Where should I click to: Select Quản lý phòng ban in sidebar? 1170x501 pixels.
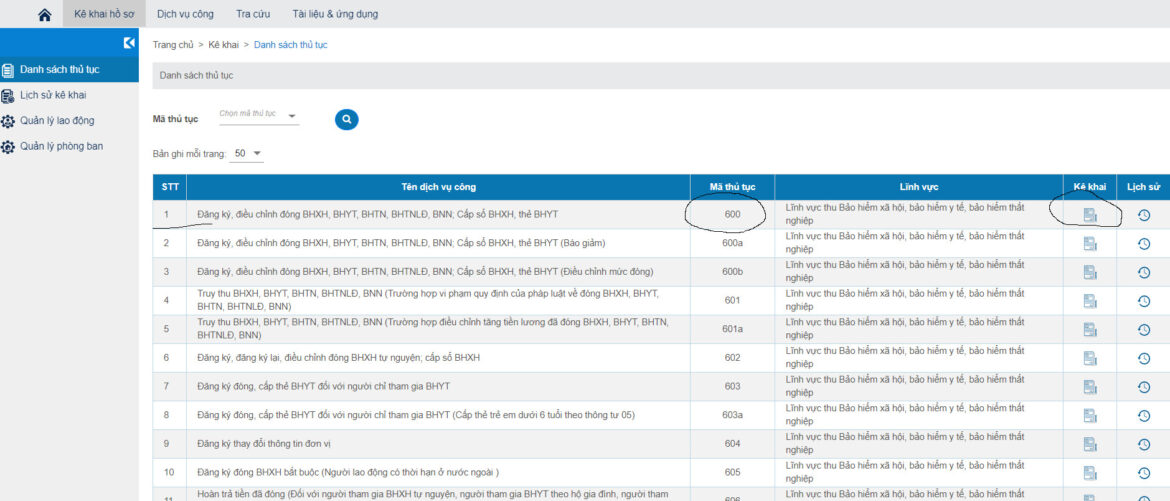pyautogui.click(x=61, y=146)
